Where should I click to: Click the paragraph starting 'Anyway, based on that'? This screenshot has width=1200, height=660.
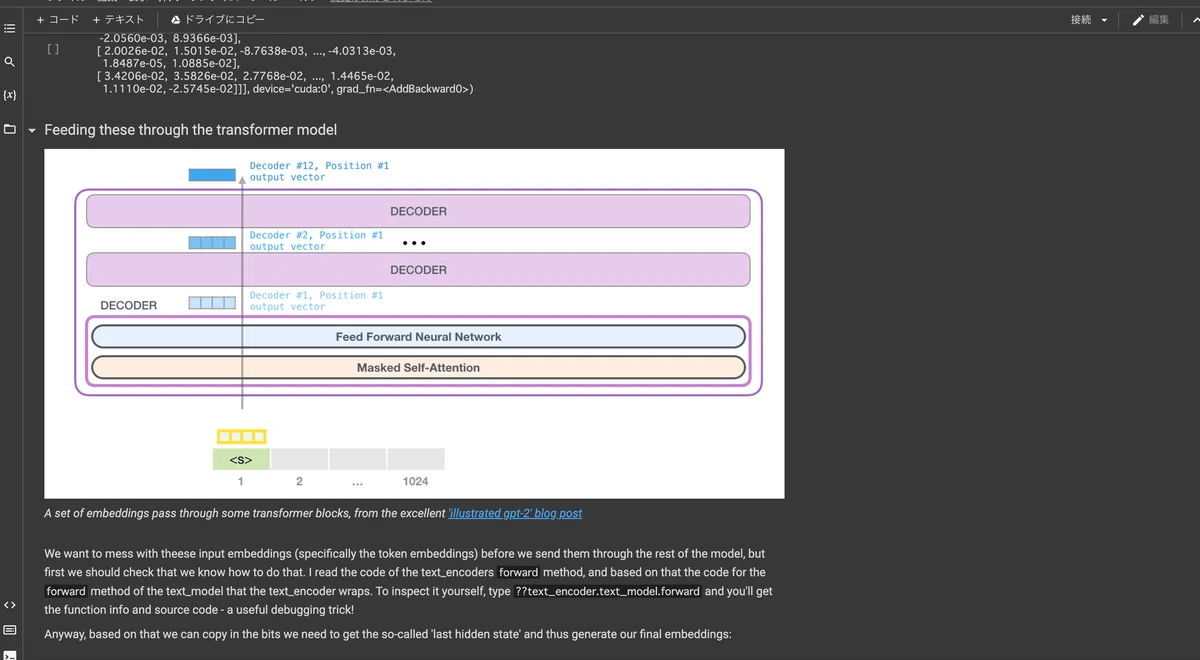pyautogui.click(x=388, y=634)
